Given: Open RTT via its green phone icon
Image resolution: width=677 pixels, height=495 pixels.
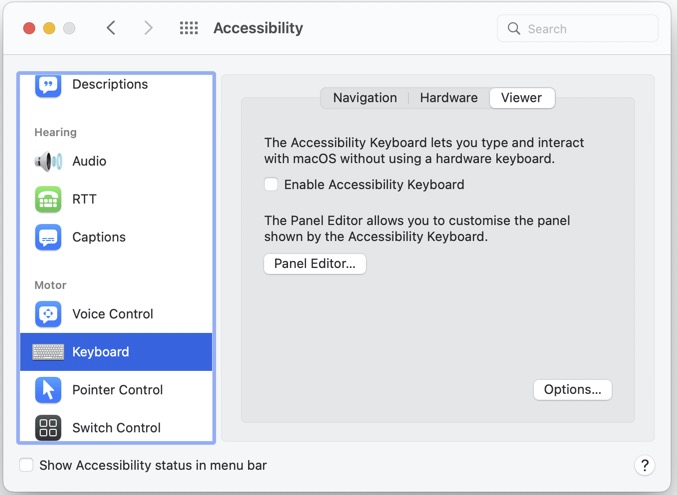Looking at the screenshot, I should coord(48,199).
